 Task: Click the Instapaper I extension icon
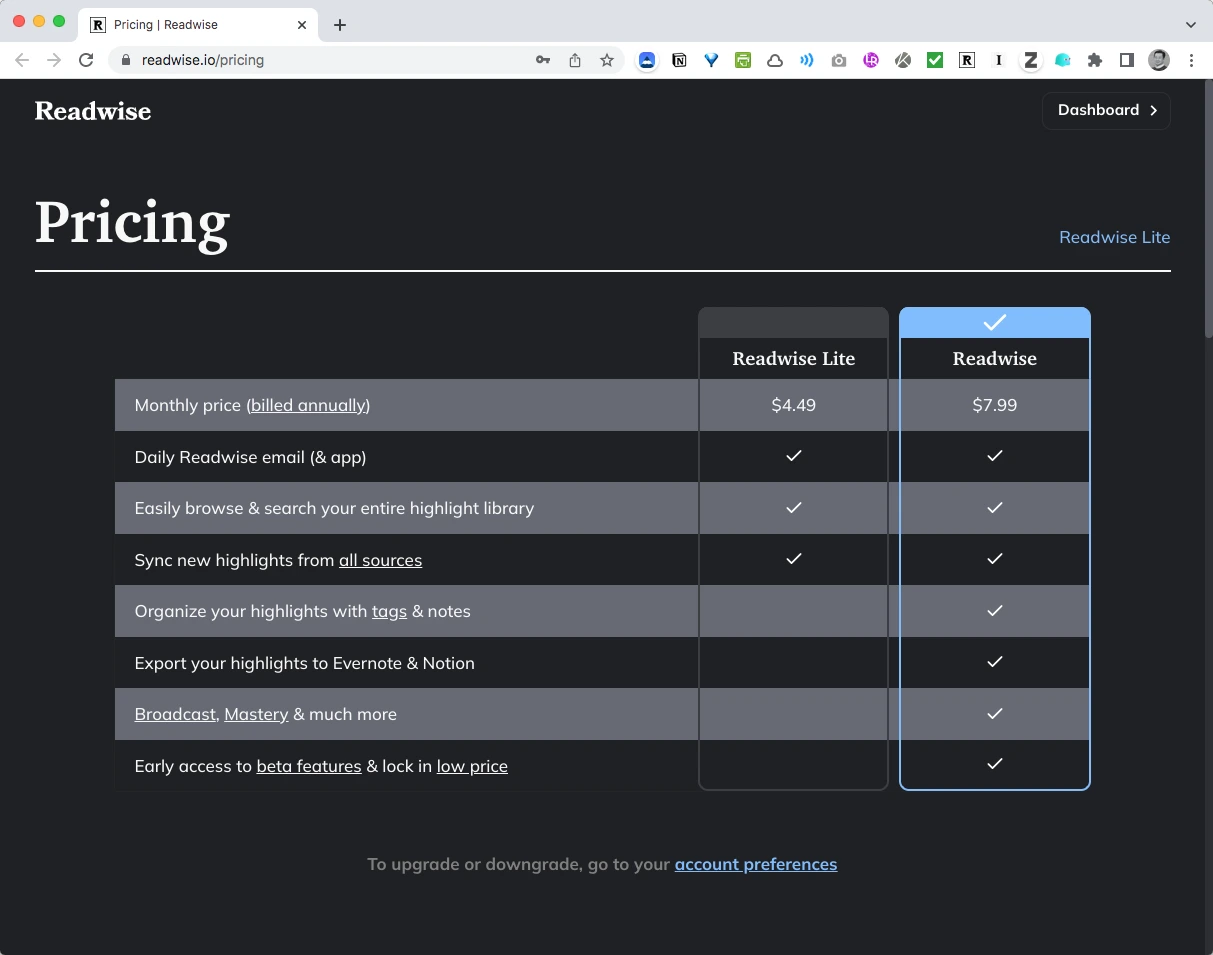click(998, 60)
